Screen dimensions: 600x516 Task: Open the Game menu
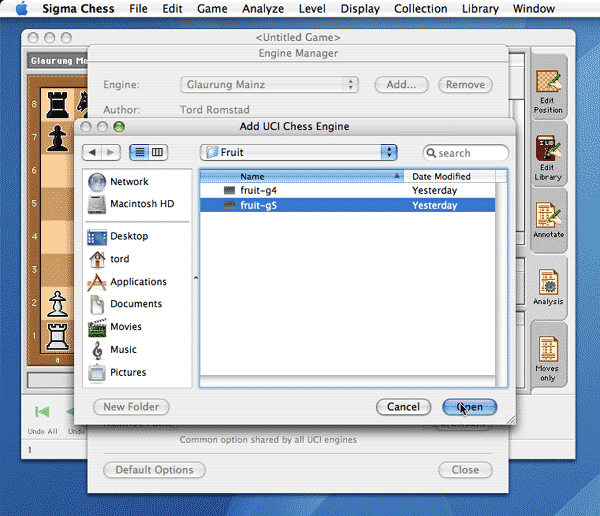tap(212, 8)
